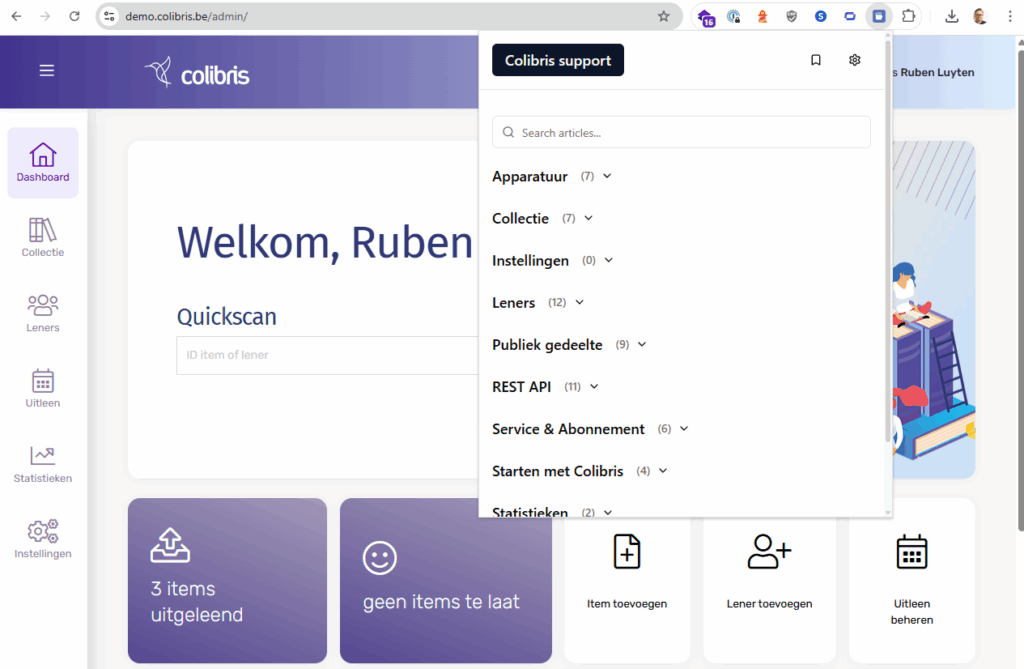
Task: Expand Starten met Colibris category chevron
Action: [663, 471]
